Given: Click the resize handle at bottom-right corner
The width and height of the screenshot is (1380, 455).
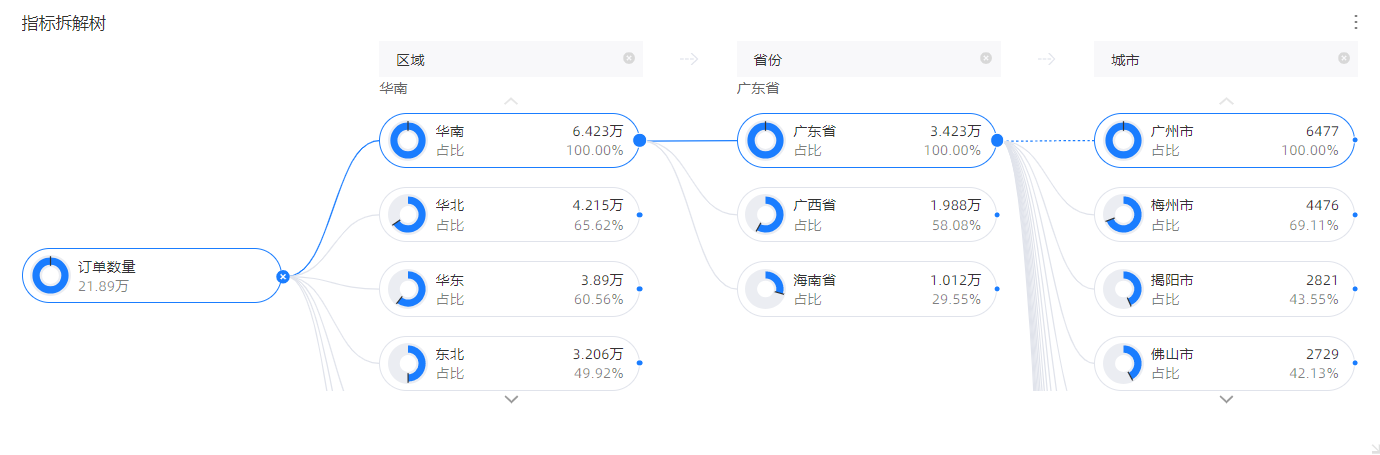Looking at the screenshot, I should click(x=1372, y=447).
